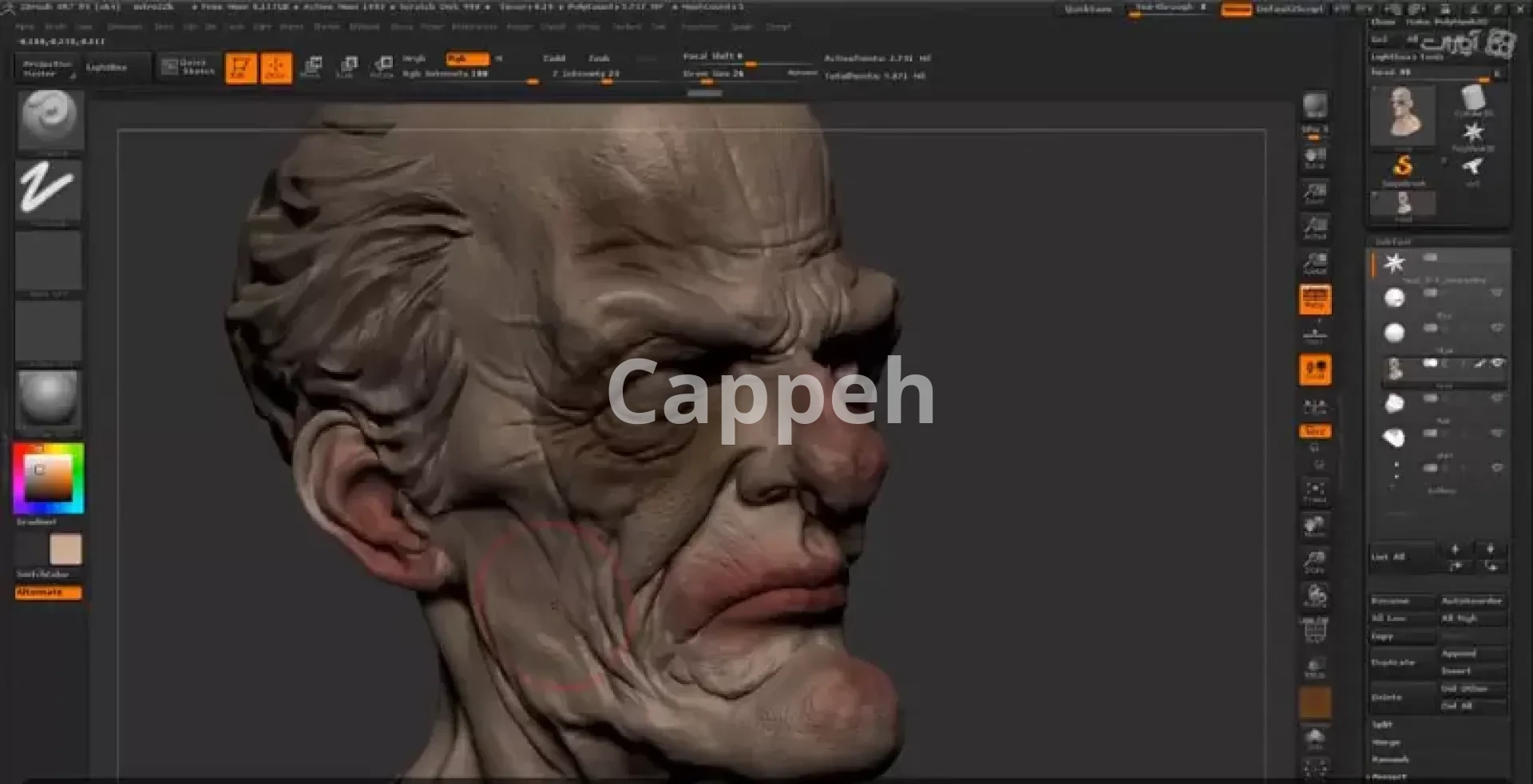Screen dimensions: 1533x784
Task: Open the stroke type selector
Action: pos(48,190)
